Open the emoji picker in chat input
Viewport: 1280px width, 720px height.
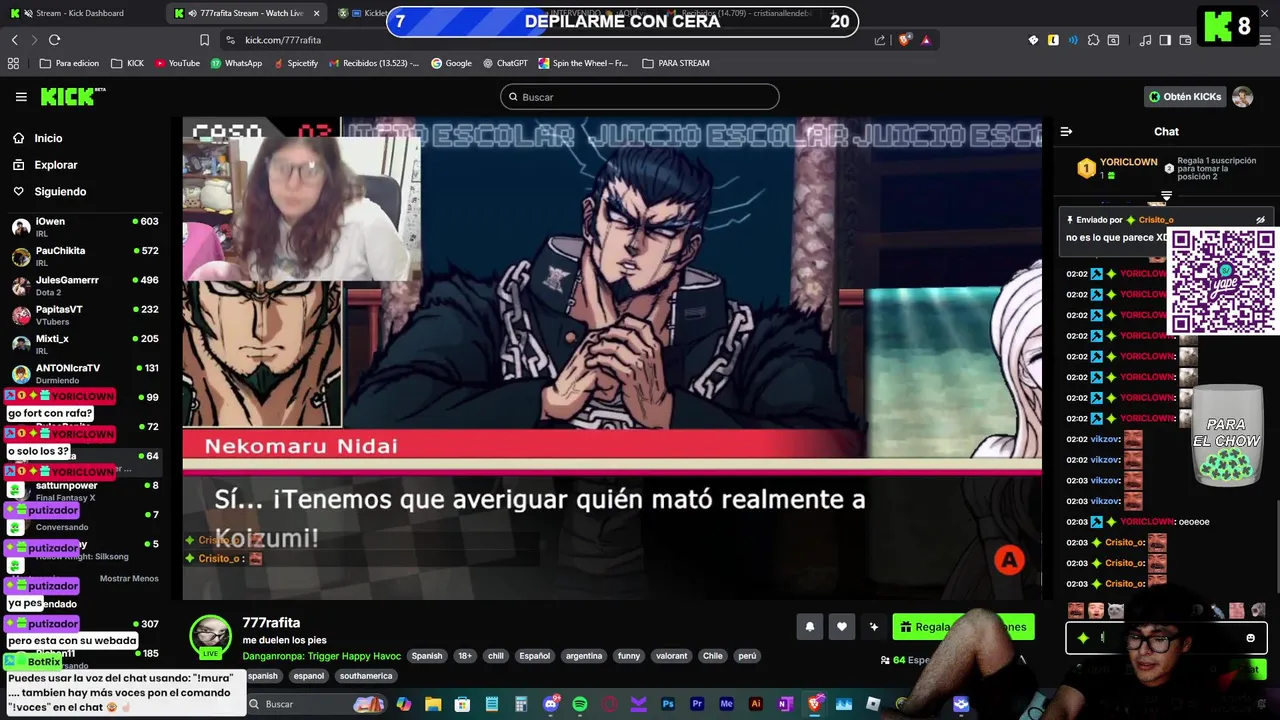1250,638
